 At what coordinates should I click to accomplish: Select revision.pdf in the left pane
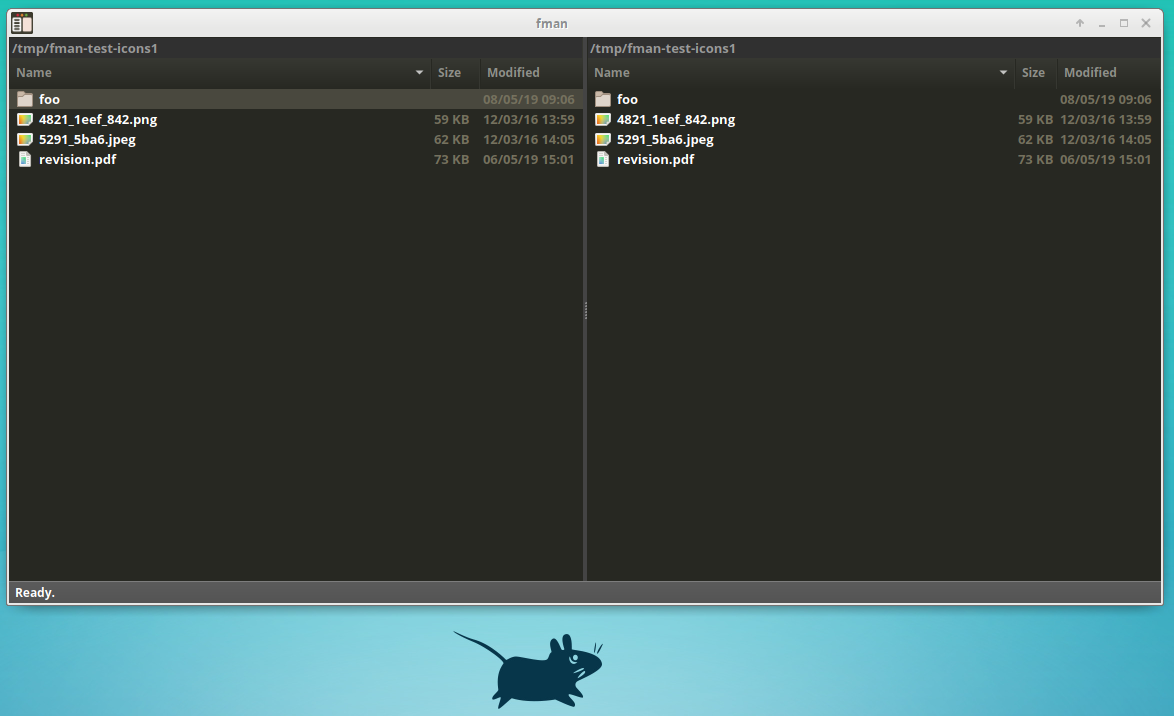(x=78, y=159)
